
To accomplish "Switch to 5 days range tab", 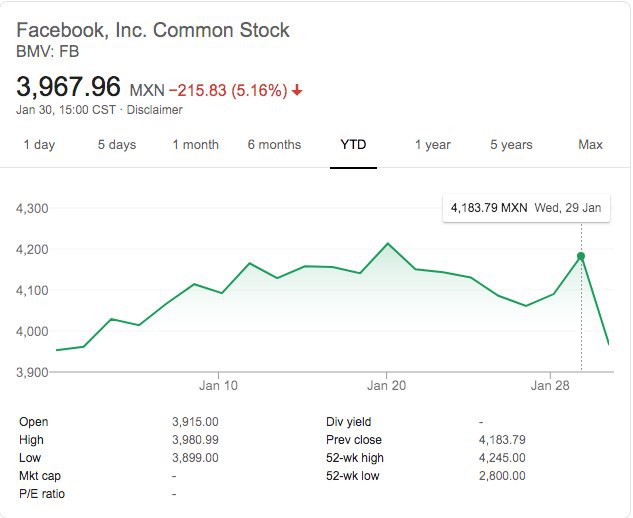I will (117, 145).
